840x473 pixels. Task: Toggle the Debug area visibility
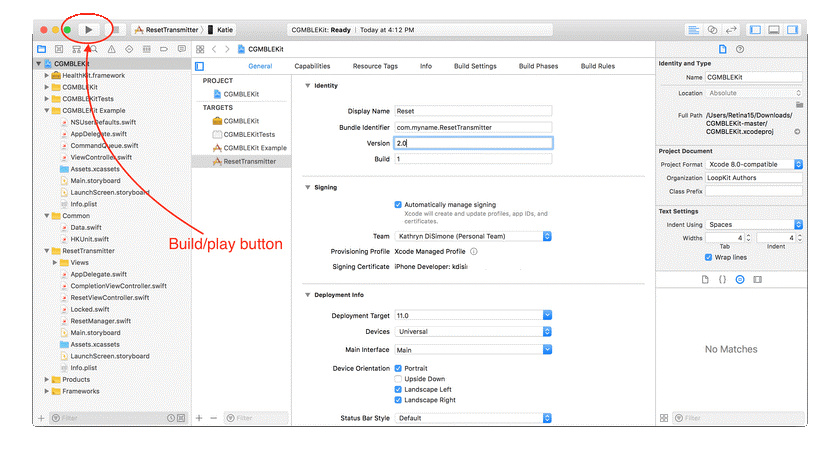[774, 30]
